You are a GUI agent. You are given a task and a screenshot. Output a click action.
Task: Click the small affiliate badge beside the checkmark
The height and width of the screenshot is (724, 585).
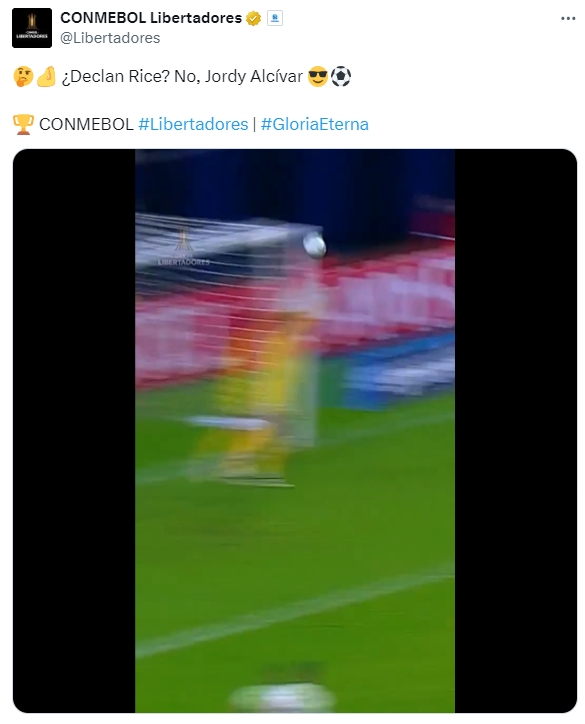coord(275,18)
